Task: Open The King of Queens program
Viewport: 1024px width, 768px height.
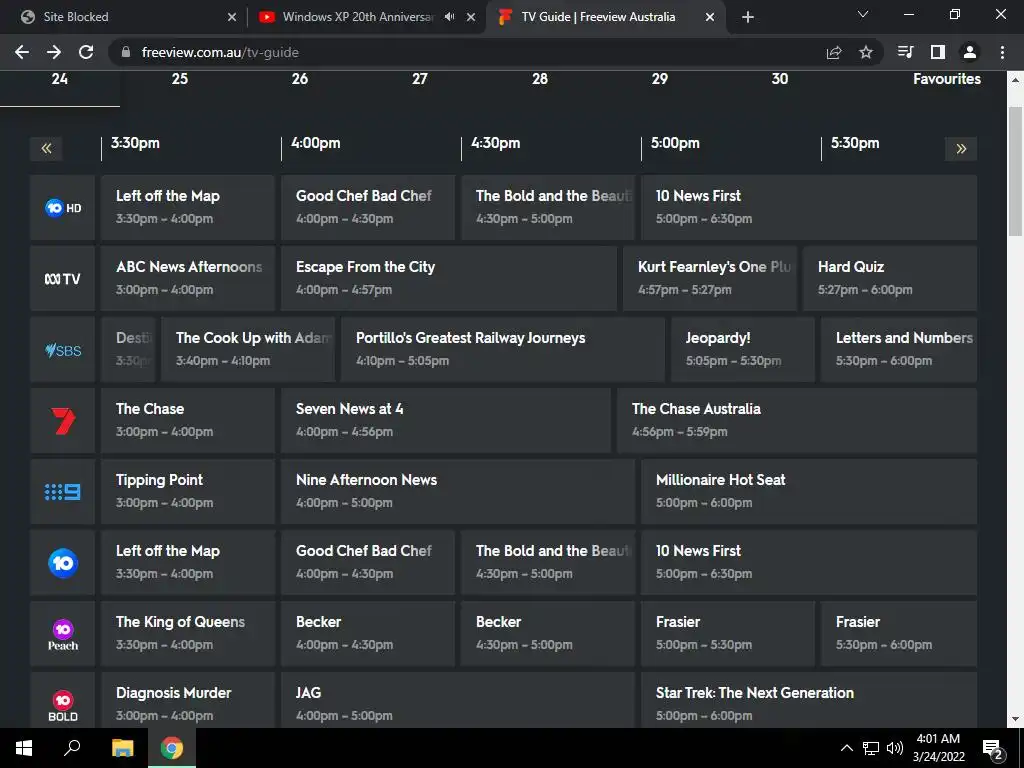Action: pyautogui.click(x=188, y=634)
